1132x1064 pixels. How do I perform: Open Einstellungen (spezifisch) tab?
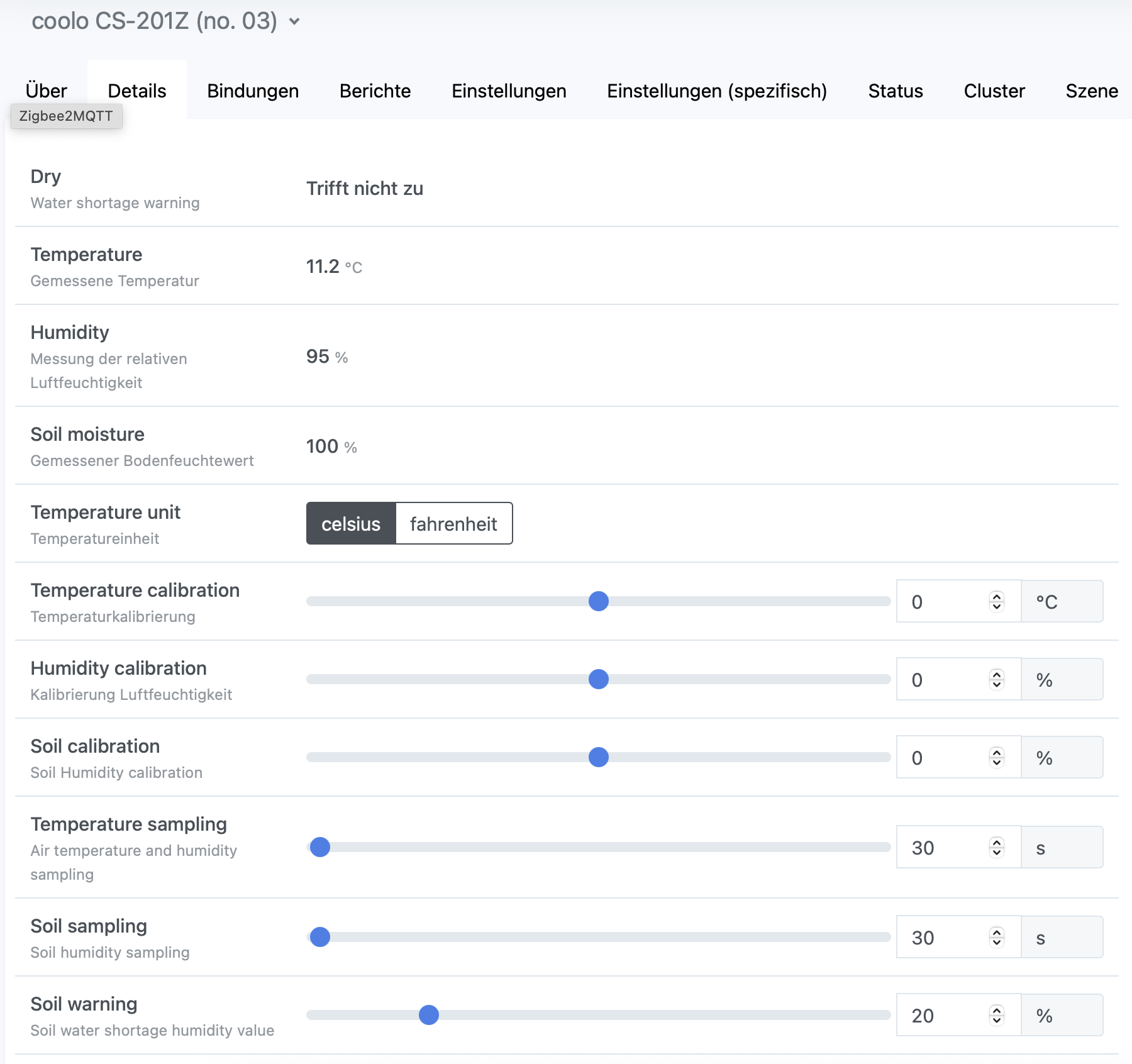pos(716,91)
